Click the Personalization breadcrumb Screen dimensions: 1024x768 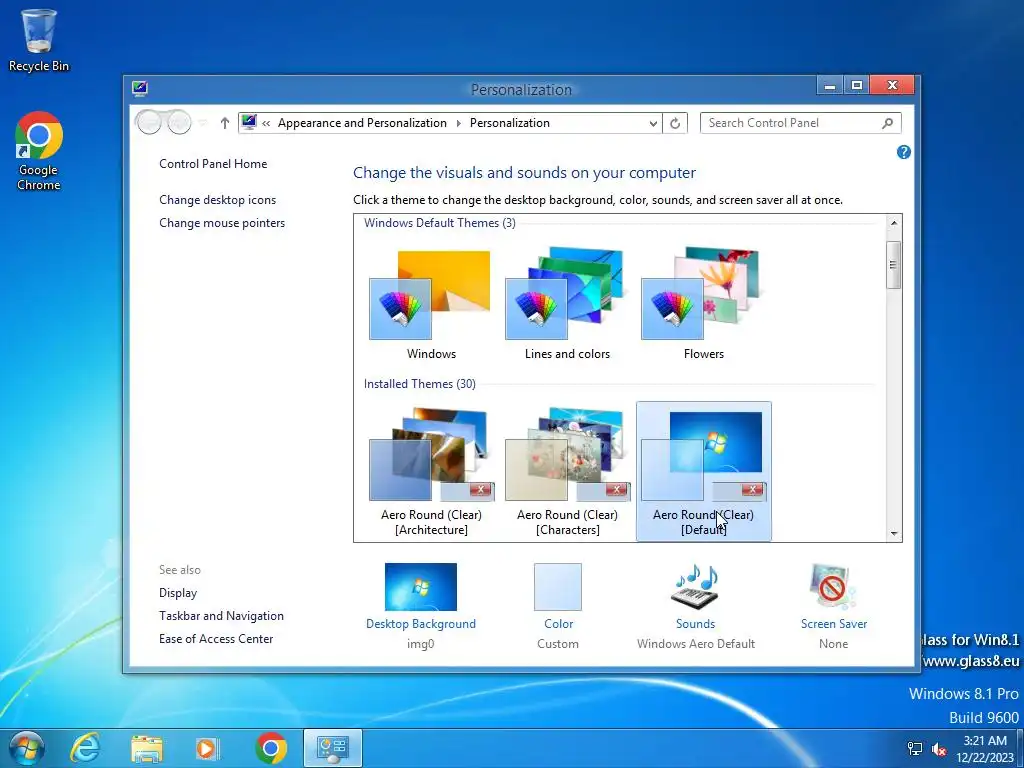pyautogui.click(x=509, y=123)
